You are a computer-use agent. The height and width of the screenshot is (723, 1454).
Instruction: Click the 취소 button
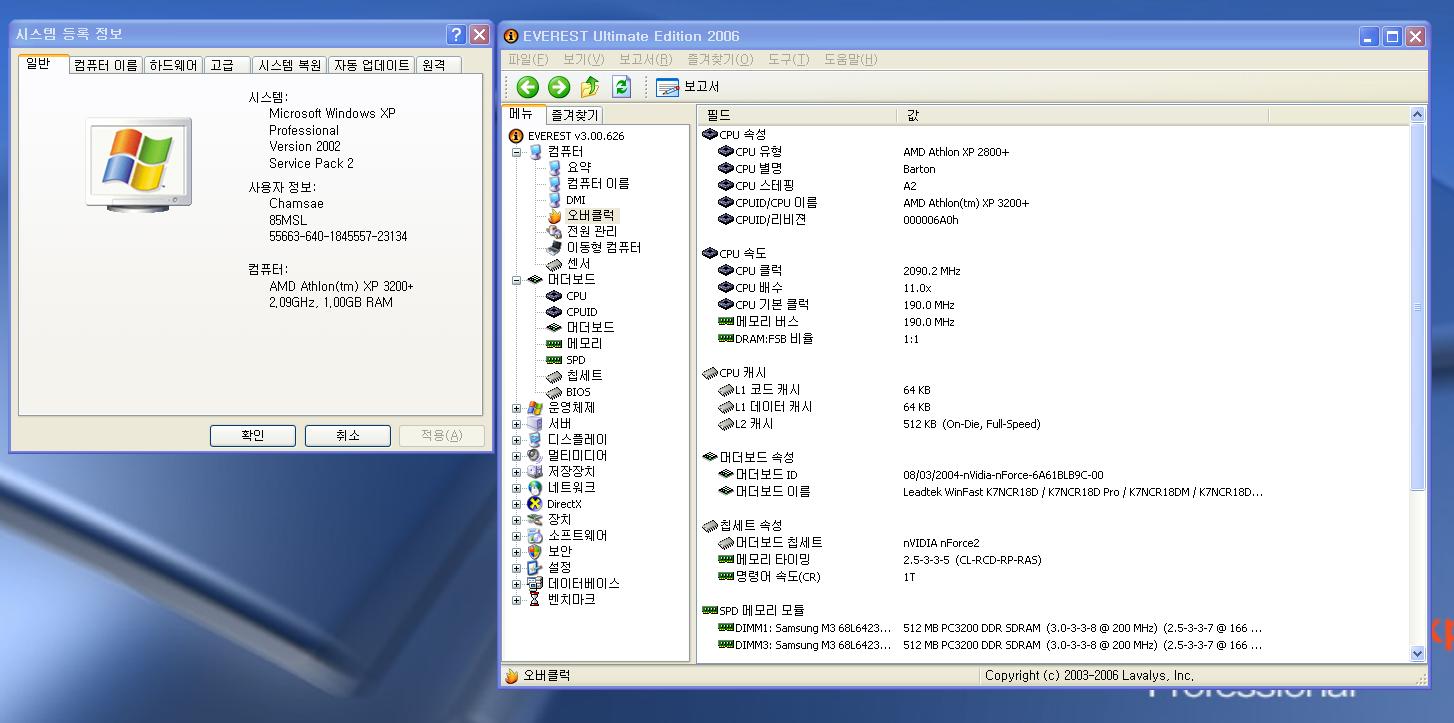pos(347,436)
